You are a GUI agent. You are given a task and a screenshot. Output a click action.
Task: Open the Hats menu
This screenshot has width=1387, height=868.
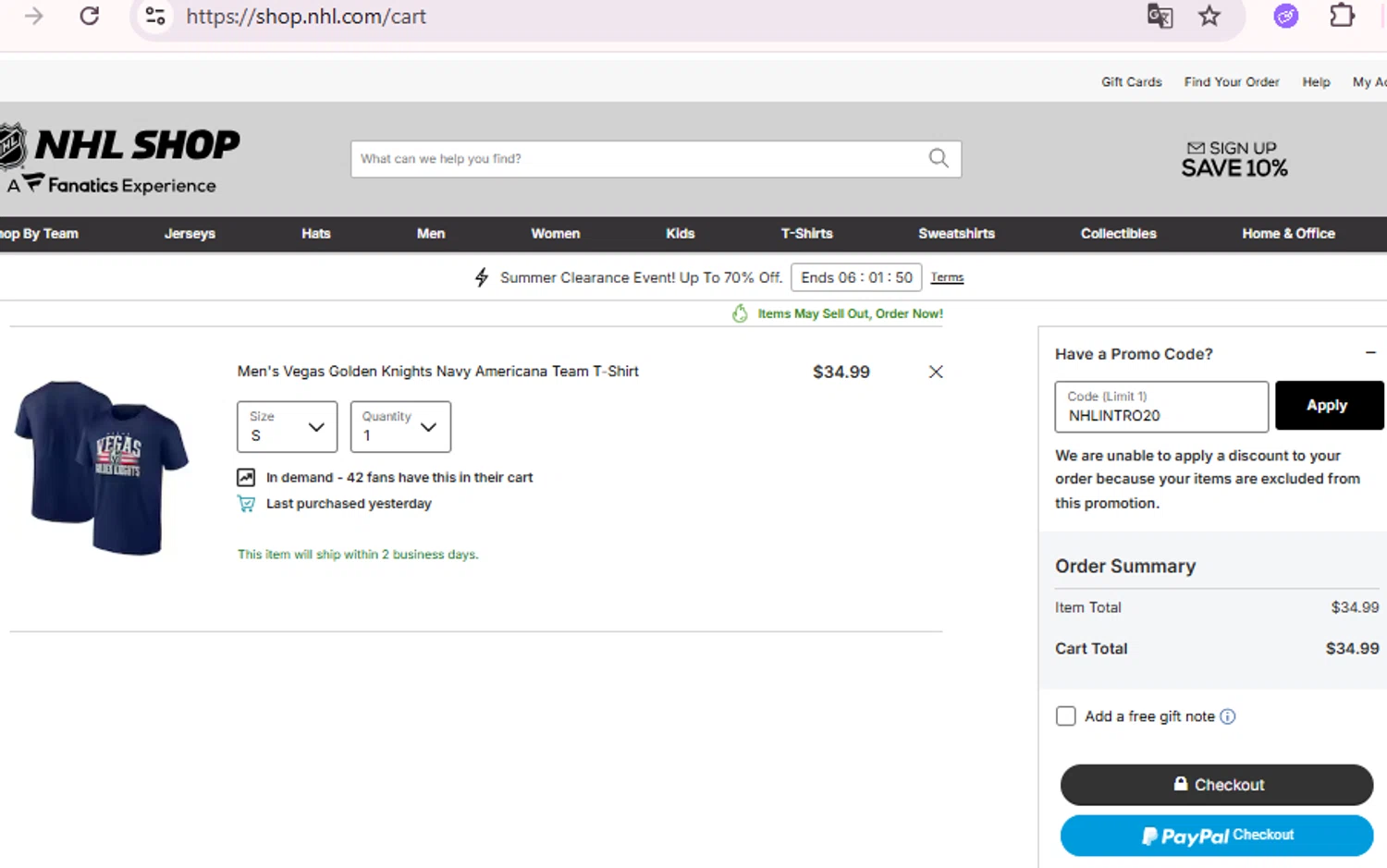coord(316,234)
